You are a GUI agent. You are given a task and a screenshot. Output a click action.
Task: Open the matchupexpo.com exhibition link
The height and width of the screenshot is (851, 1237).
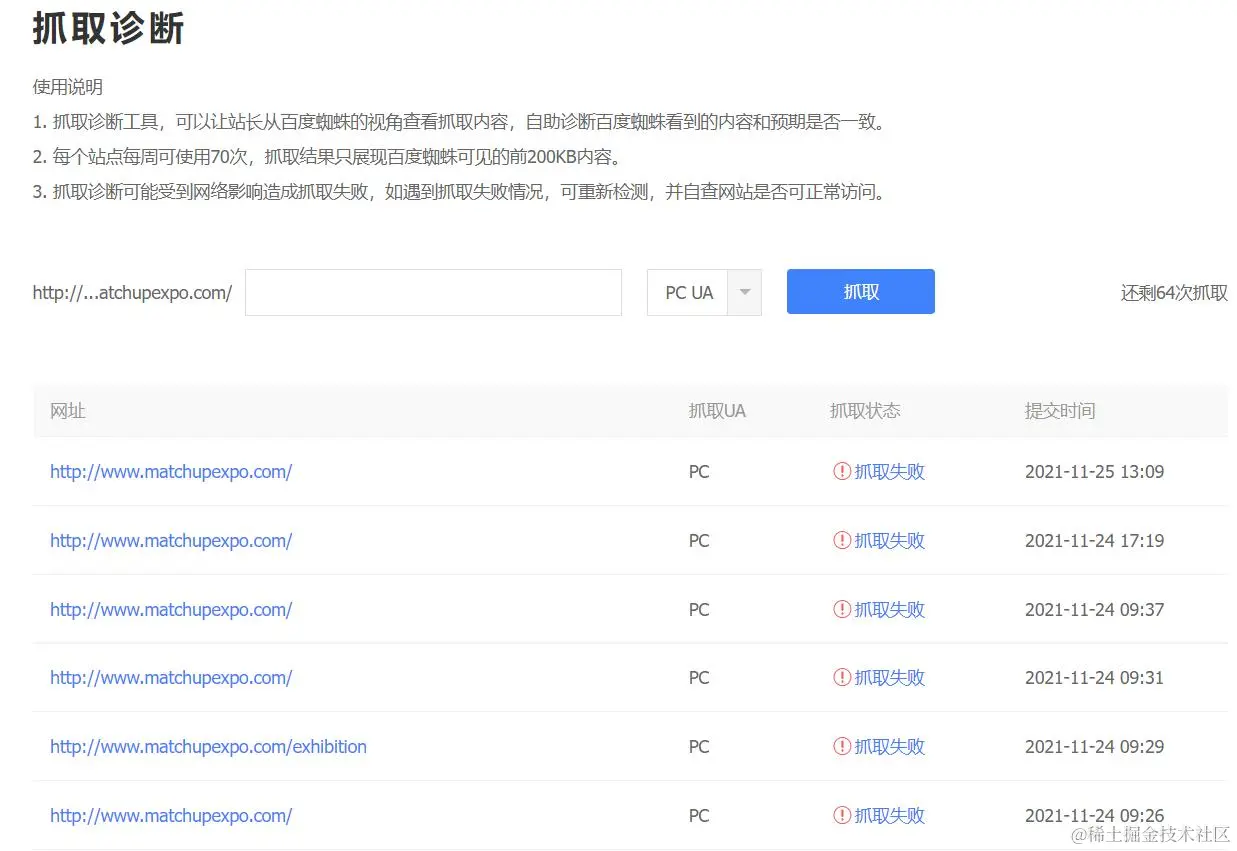tap(208, 746)
